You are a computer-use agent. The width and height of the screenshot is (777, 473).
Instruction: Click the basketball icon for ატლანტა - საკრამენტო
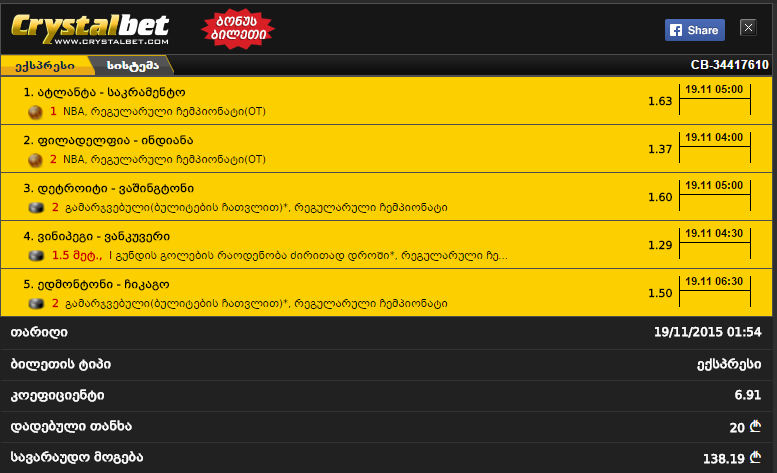point(35,112)
